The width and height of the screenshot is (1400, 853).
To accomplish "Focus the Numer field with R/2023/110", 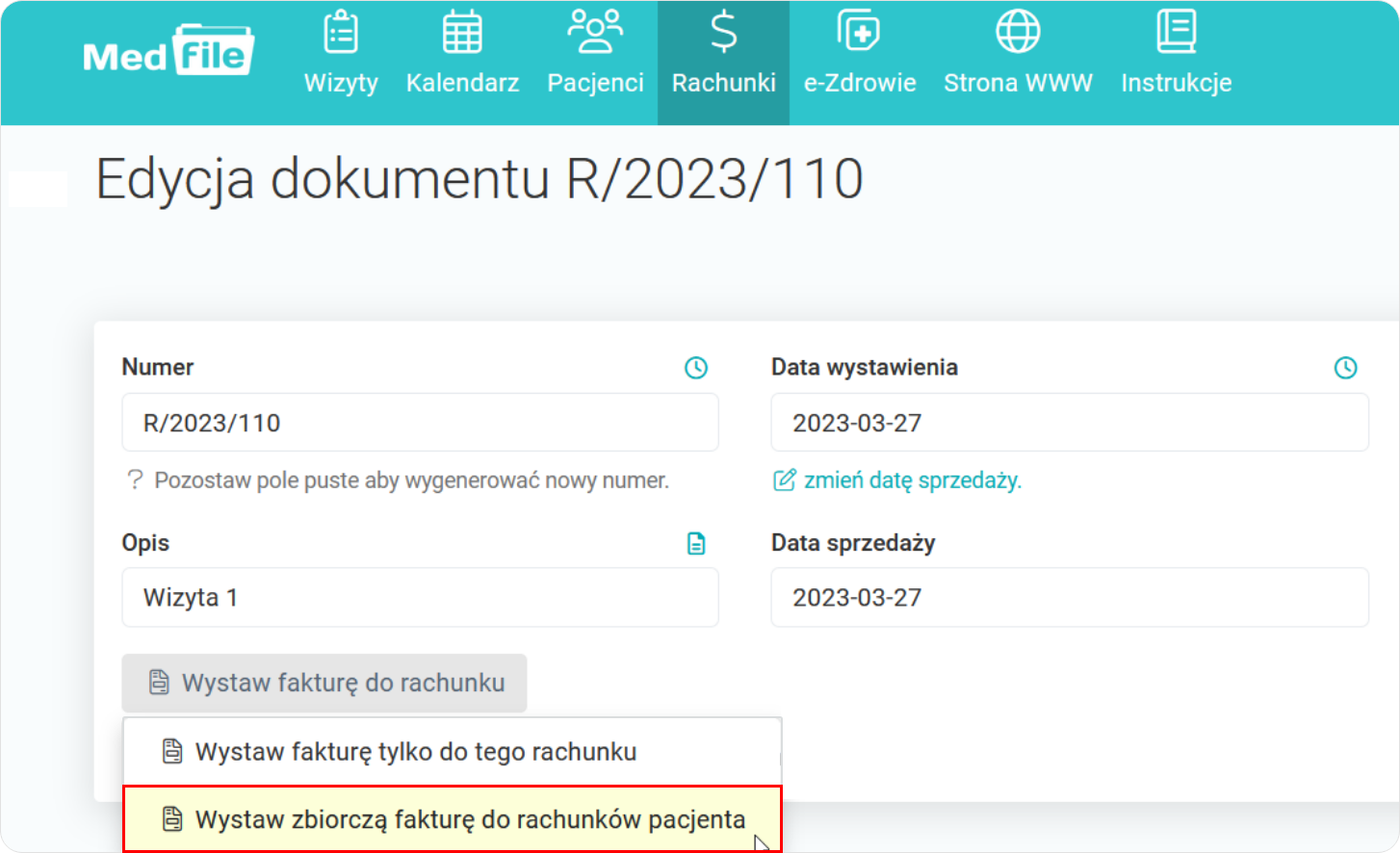I will coord(420,423).
